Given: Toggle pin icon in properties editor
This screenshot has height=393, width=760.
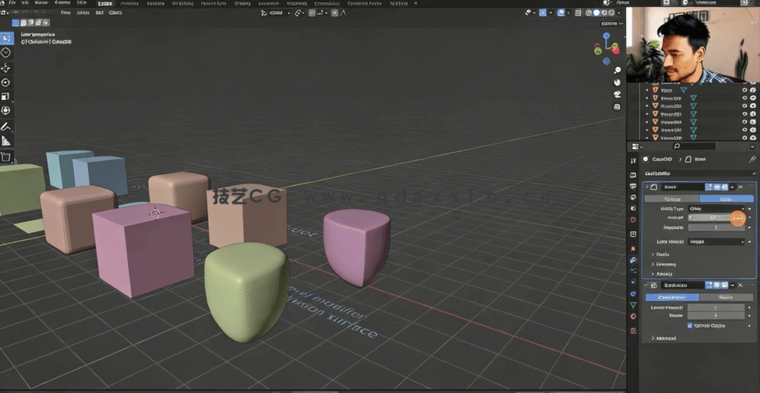Looking at the screenshot, I should coord(752,159).
